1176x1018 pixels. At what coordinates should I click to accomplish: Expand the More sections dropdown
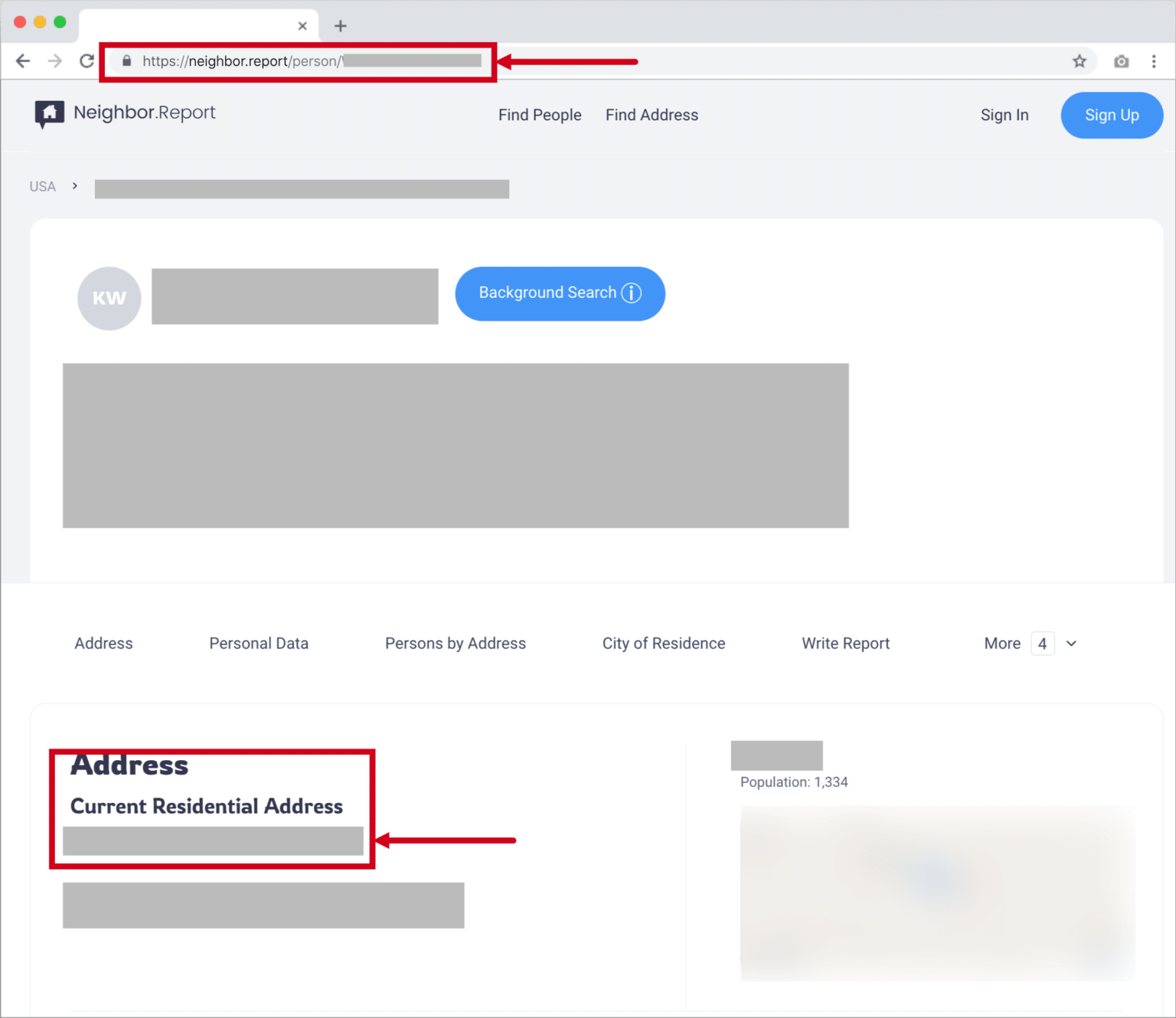[x=1002, y=643]
